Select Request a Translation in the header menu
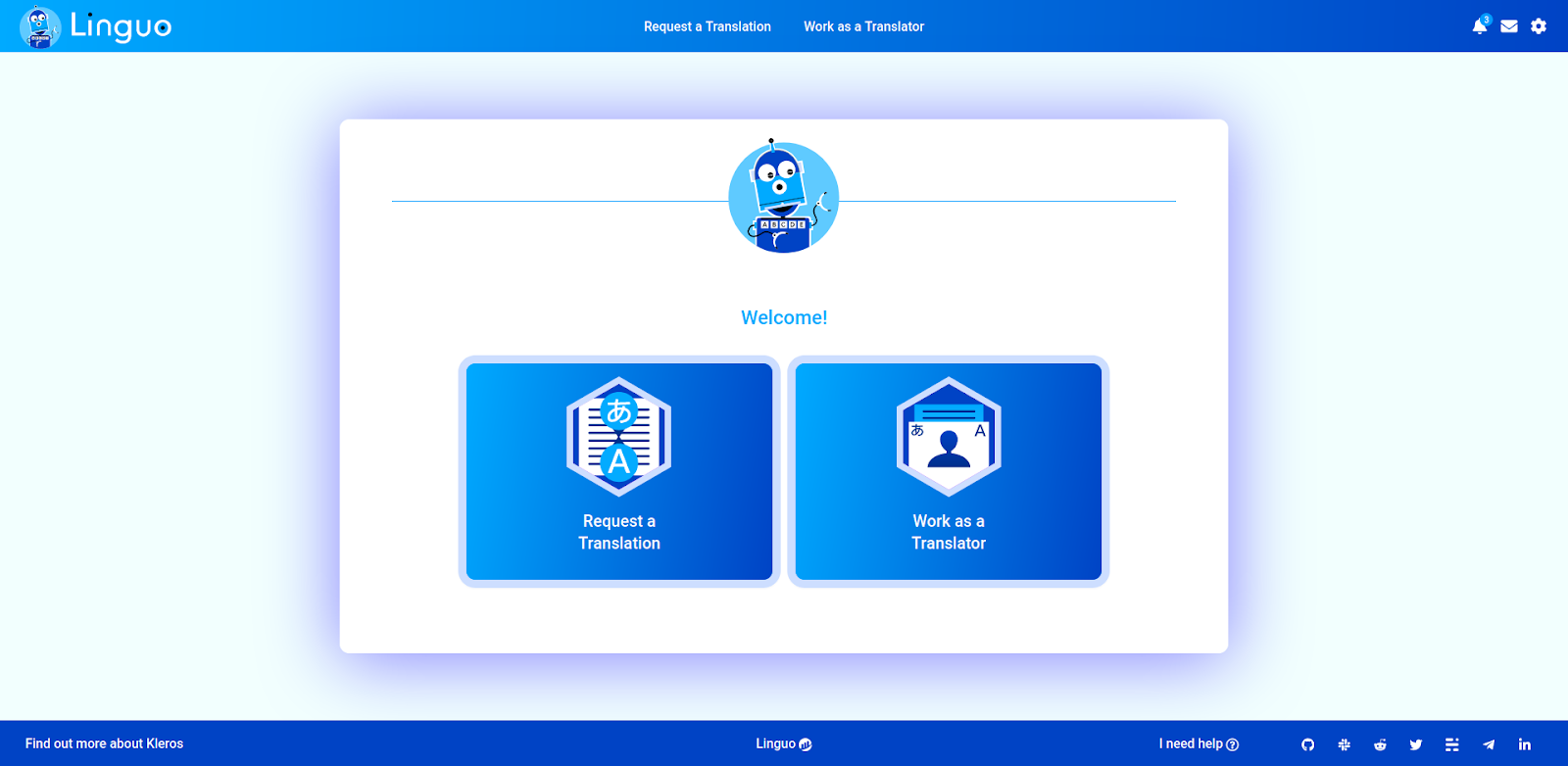The width and height of the screenshot is (1568, 766). (708, 26)
